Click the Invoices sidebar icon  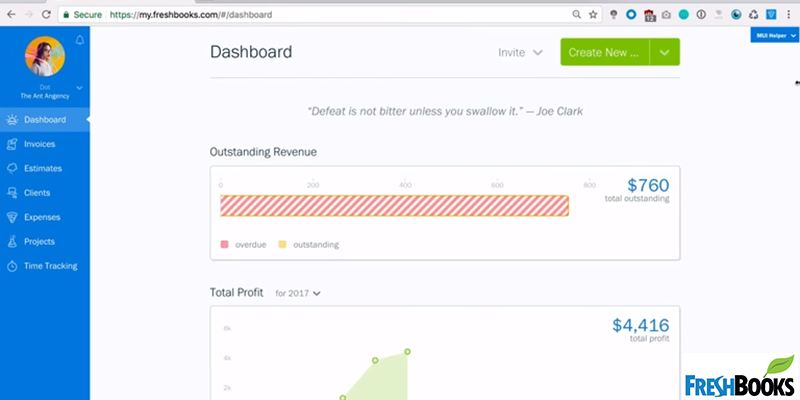click(x=12, y=144)
